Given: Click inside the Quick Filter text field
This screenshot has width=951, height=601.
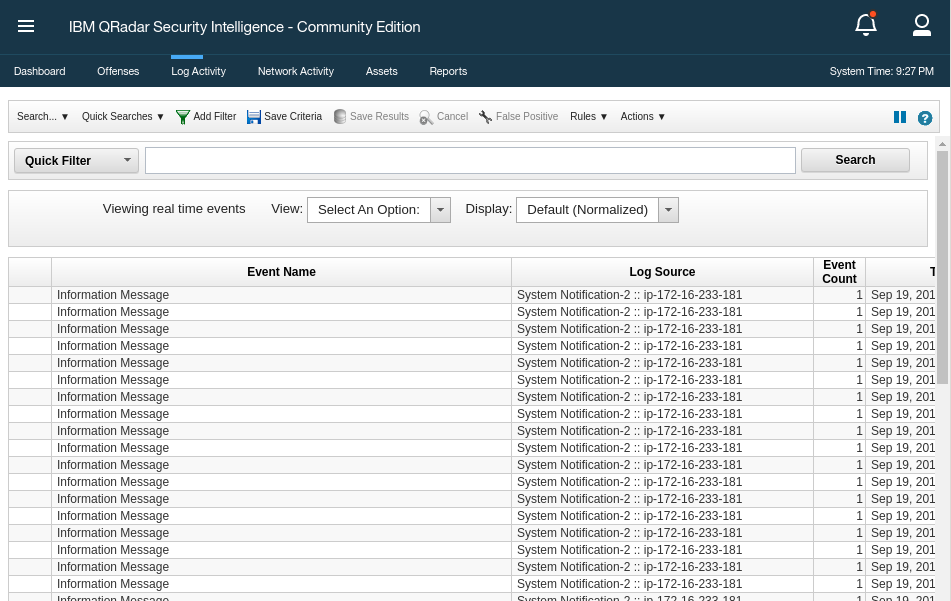Looking at the screenshot, I should 470,160.
